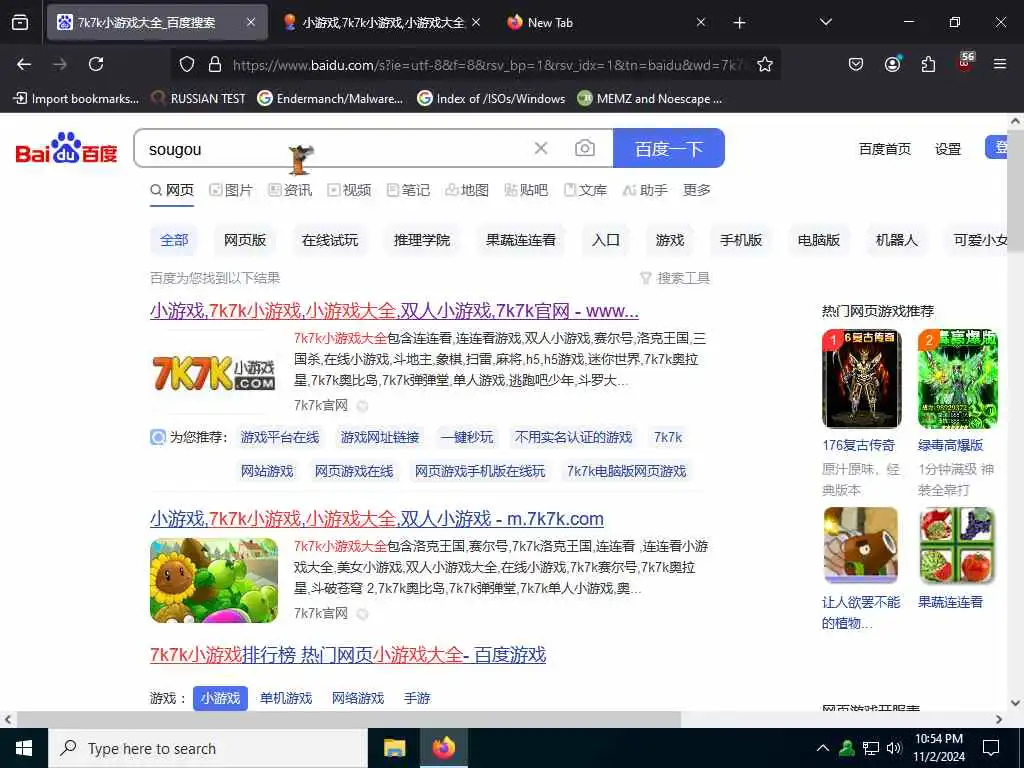This screenshot has width=1024, height=768.
Task: Select the 视频 search category
Action: tap(349, 190)
